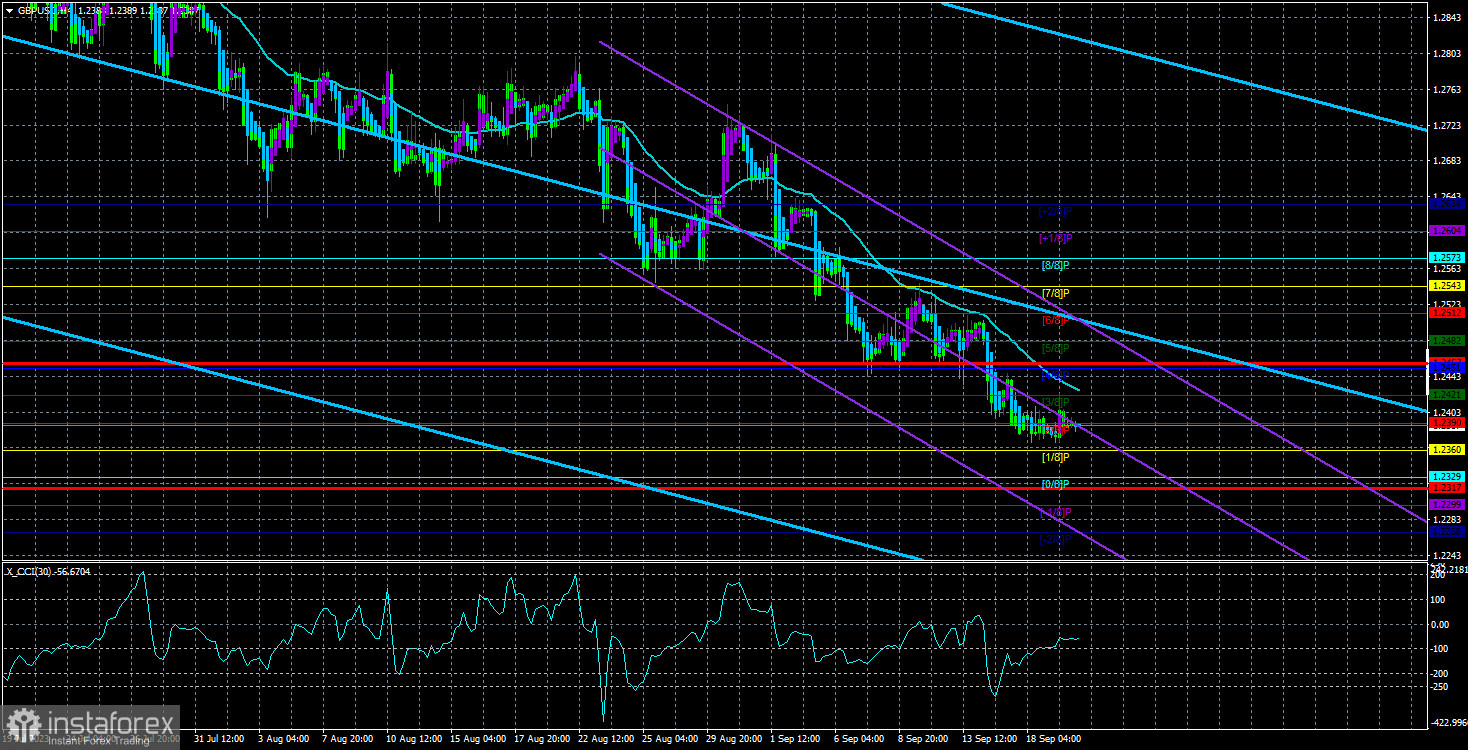Click the 1.2512 red price label

point(1448,313)
